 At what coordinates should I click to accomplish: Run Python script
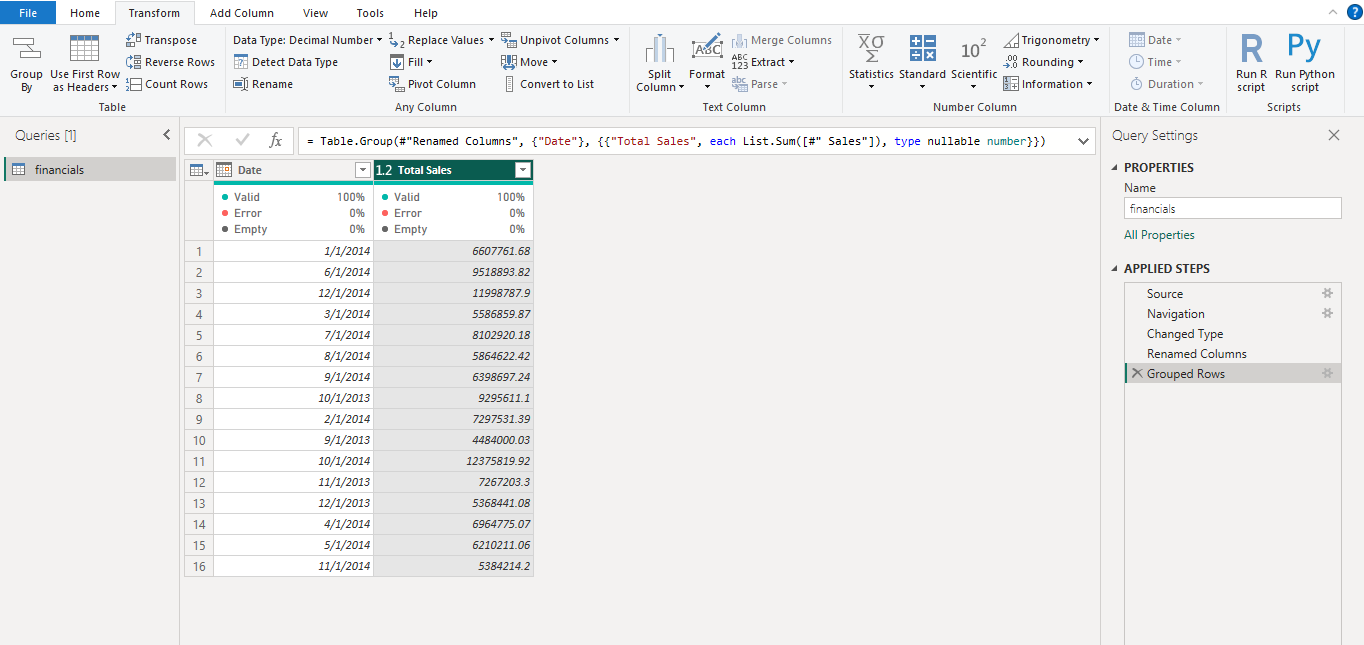click(x=1304, y=62)
